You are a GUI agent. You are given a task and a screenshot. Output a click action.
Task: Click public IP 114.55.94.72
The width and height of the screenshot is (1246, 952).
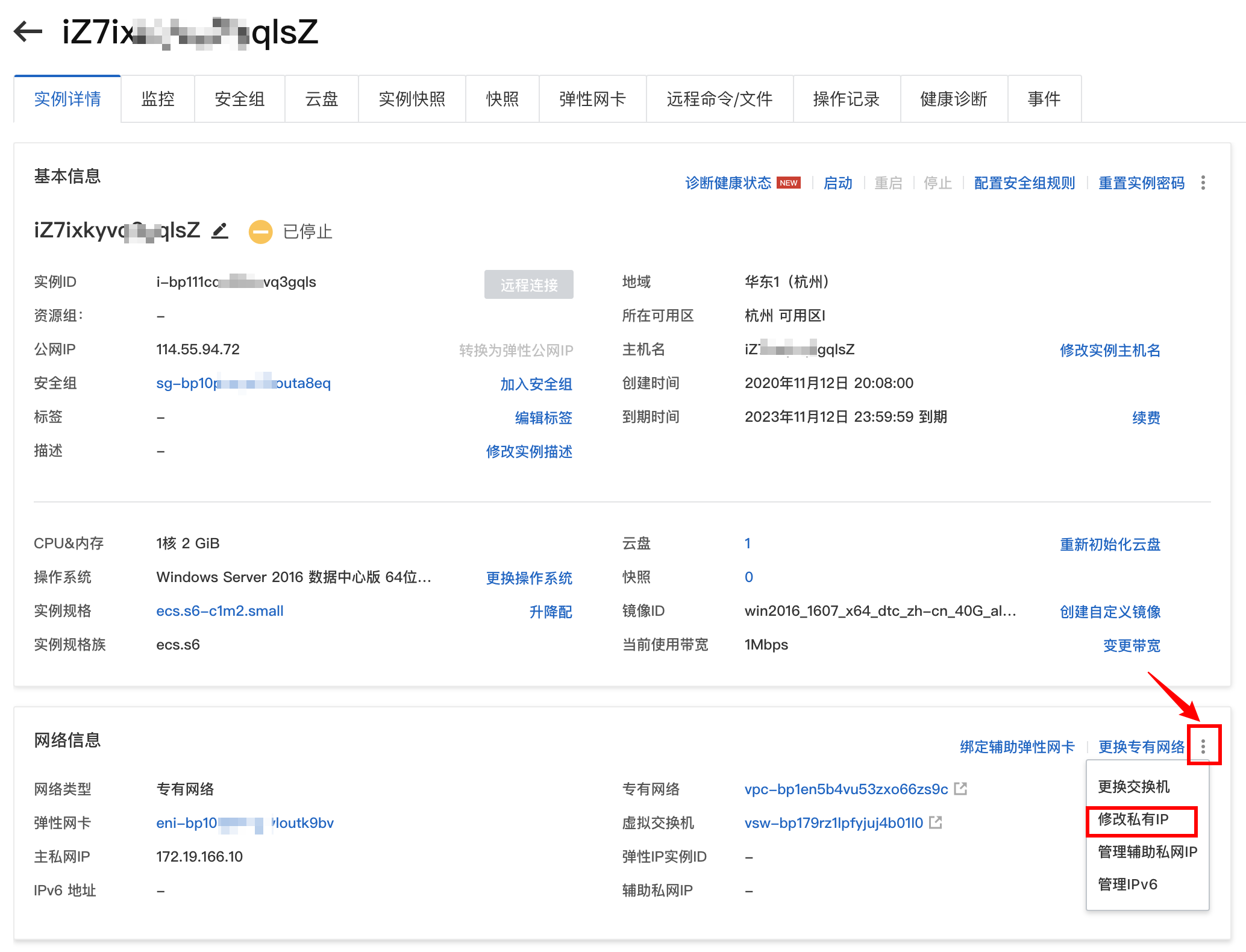click(x=198, y=349)
